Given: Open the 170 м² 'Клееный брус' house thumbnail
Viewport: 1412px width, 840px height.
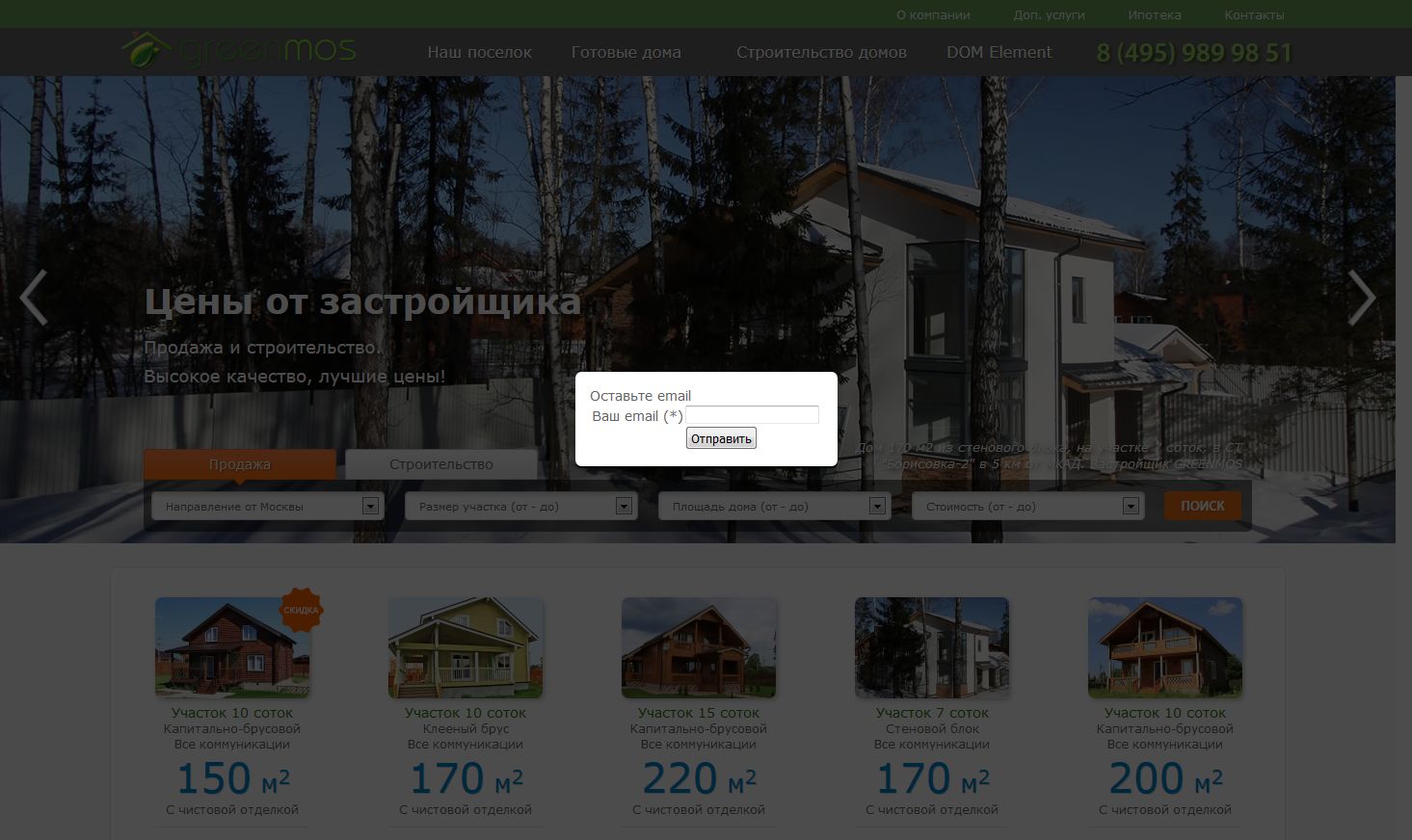Looking at the screenshot, I should 466,647.
